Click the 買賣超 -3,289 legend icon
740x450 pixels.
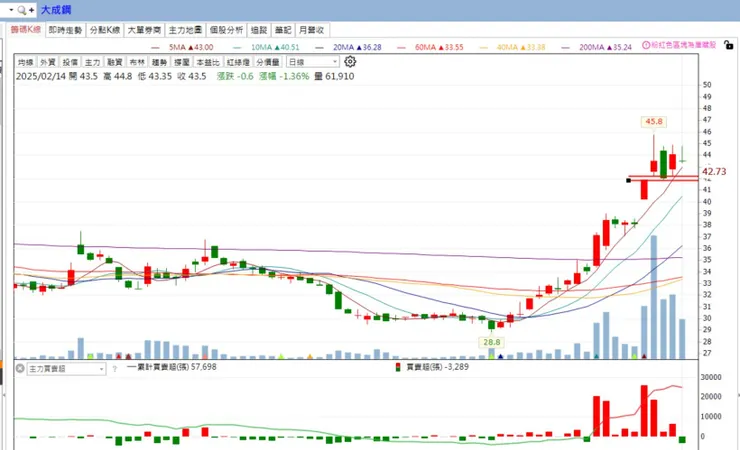coord(398,367)
